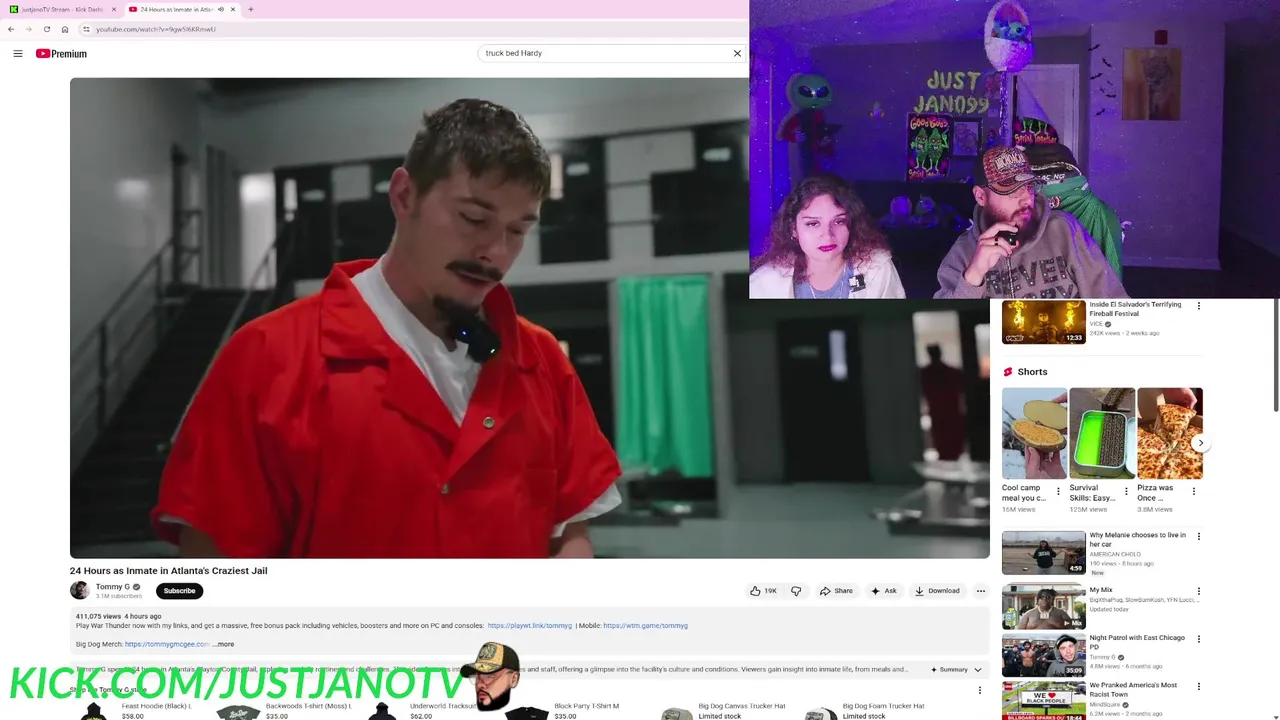Image resolution: width=1280 pixels, height=720 pixels.
Task: Click the browser home icon
Action: pos(65,29)
